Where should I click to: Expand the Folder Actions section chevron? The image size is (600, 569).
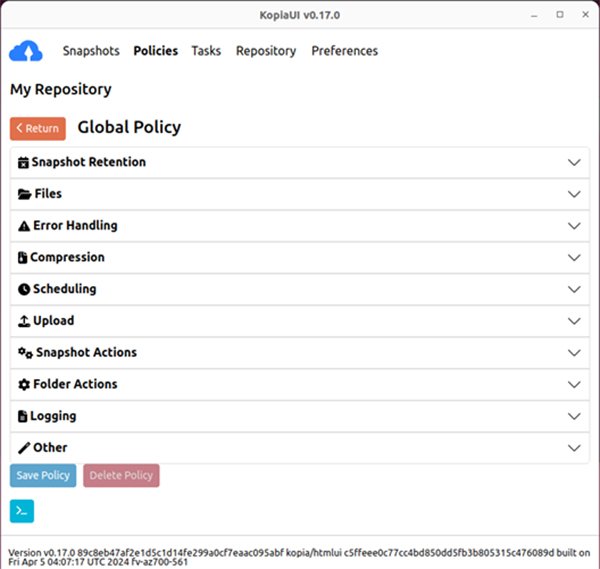tap(574, 385)
